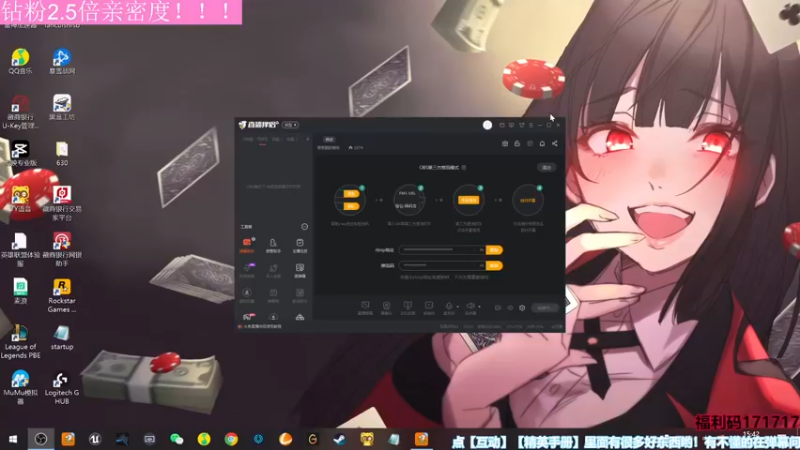Open the startup desktop file
Viewport: 800px width, 450px height.
pyautogui.click(x=62, y=337)
